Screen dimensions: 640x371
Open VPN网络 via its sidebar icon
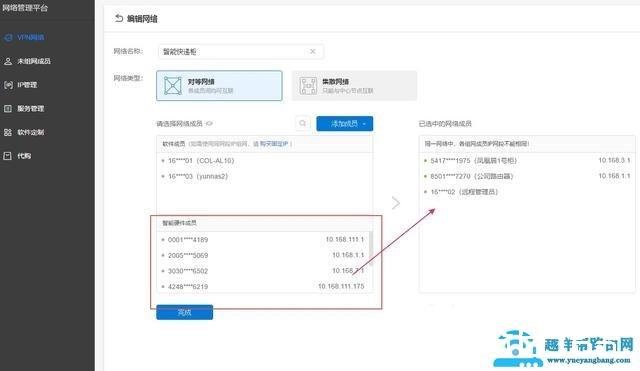(8, 38)
